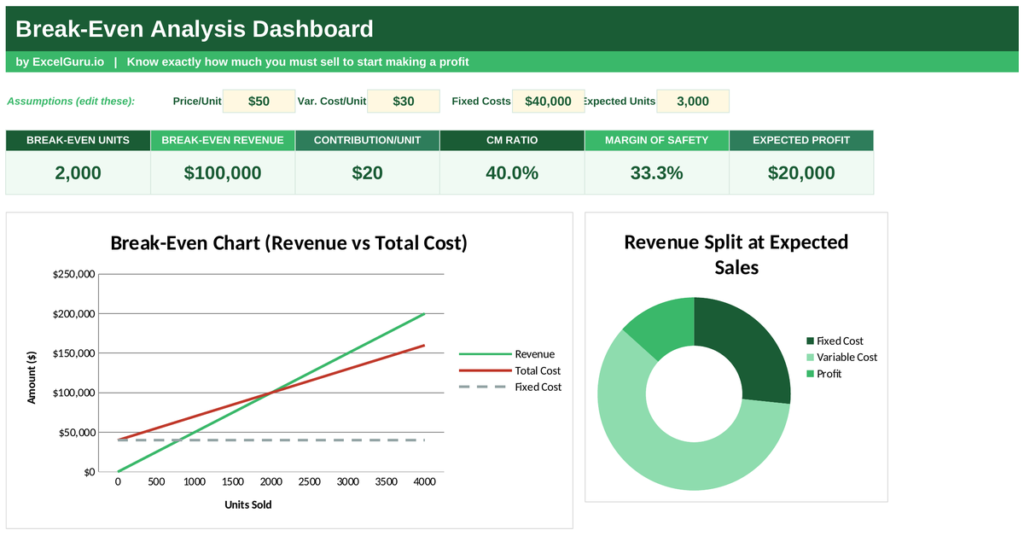Click the break-even units value 2,000
The width and height of the screenshot is (1024, 536).
78,173
